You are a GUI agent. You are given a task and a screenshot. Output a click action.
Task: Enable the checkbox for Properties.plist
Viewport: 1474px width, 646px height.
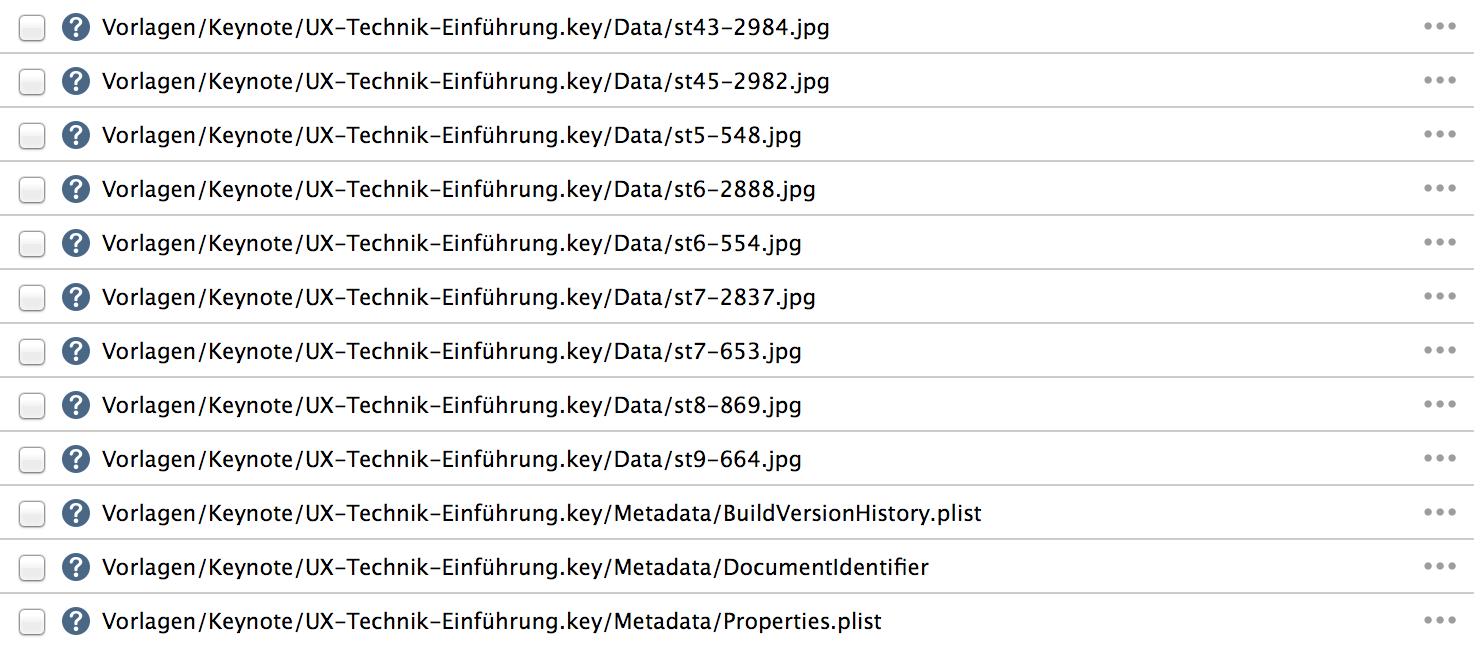[x=32, y=622]
